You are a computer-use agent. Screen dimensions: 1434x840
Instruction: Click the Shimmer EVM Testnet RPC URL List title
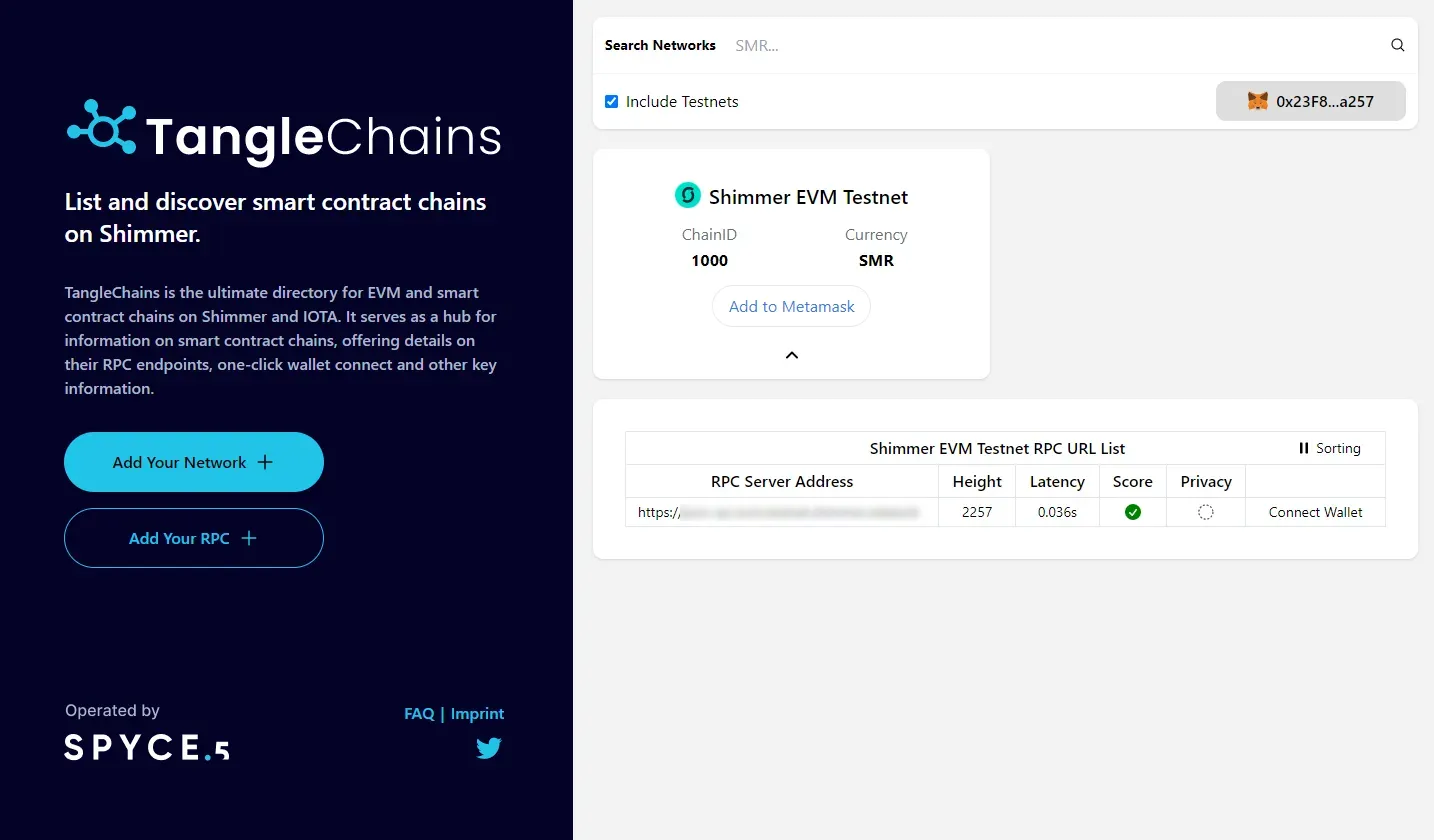[997, 448]
